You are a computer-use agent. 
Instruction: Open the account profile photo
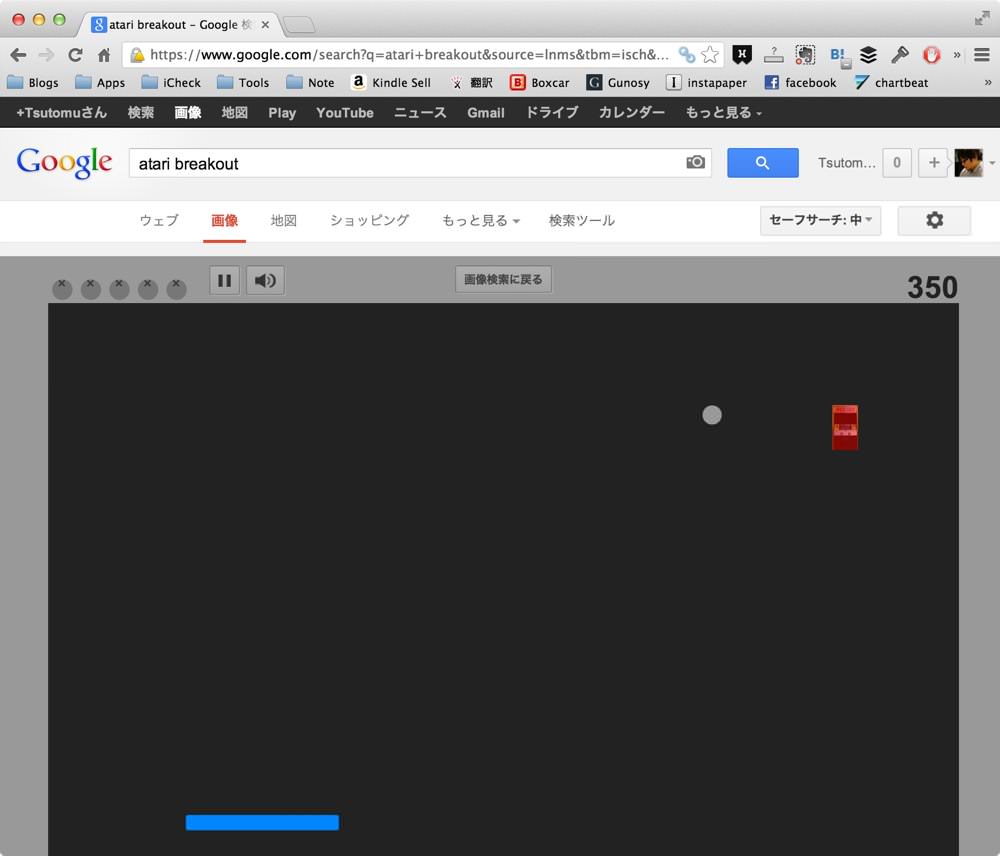point(968,163)
